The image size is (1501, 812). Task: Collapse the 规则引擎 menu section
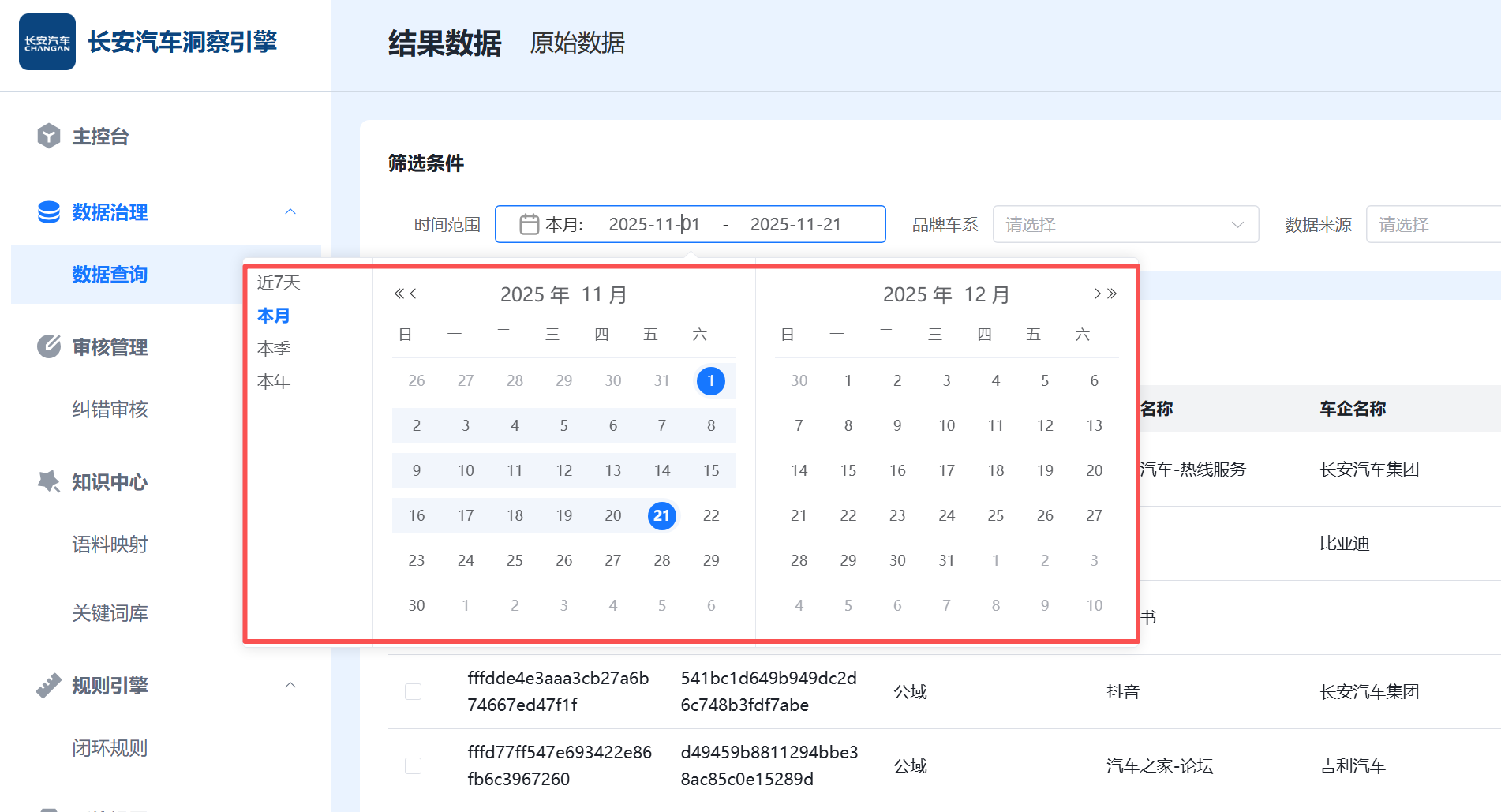(x=290, y=685)
